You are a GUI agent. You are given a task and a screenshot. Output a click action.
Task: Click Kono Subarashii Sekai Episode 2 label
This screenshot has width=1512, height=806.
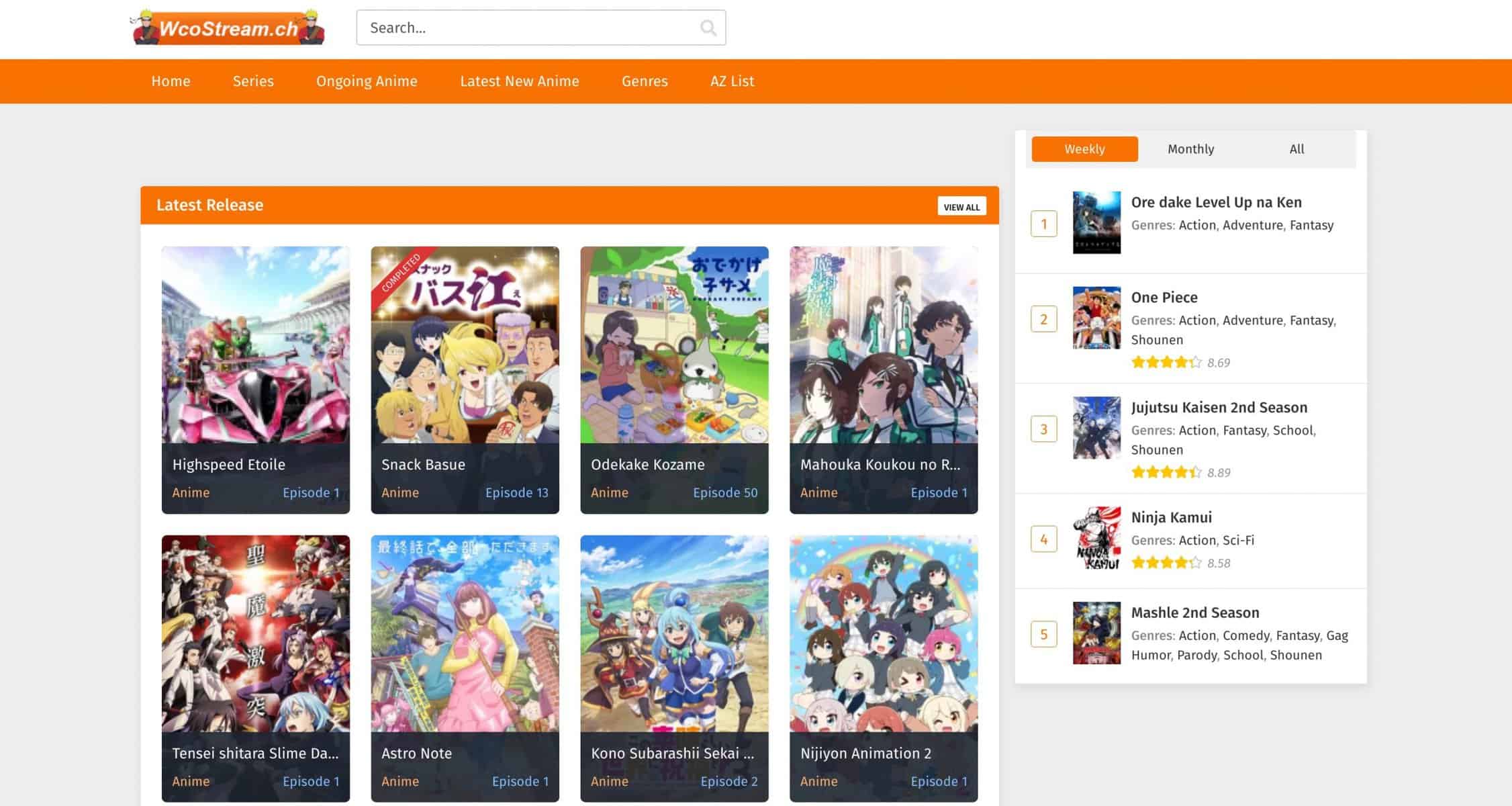[728, 781]
